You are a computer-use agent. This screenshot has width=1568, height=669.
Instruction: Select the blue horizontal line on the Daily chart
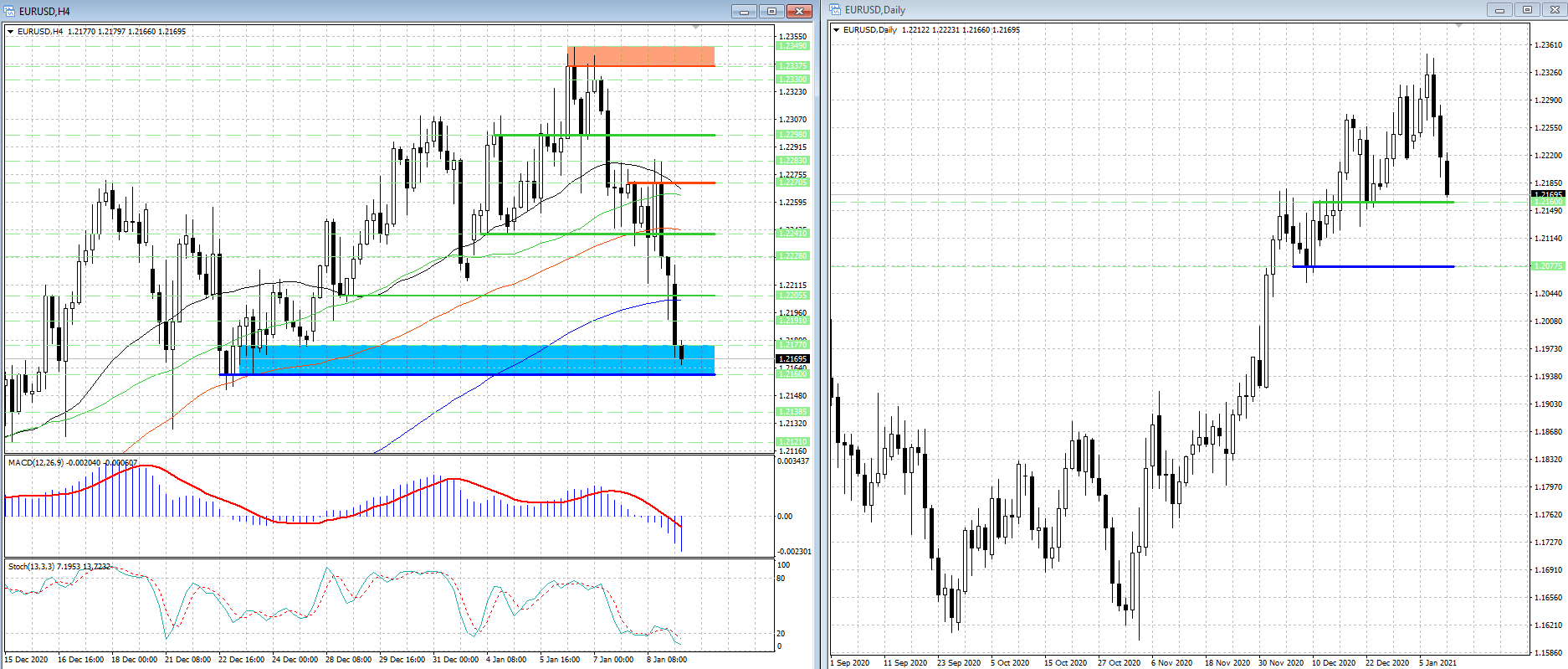(x=1373, y=266)
